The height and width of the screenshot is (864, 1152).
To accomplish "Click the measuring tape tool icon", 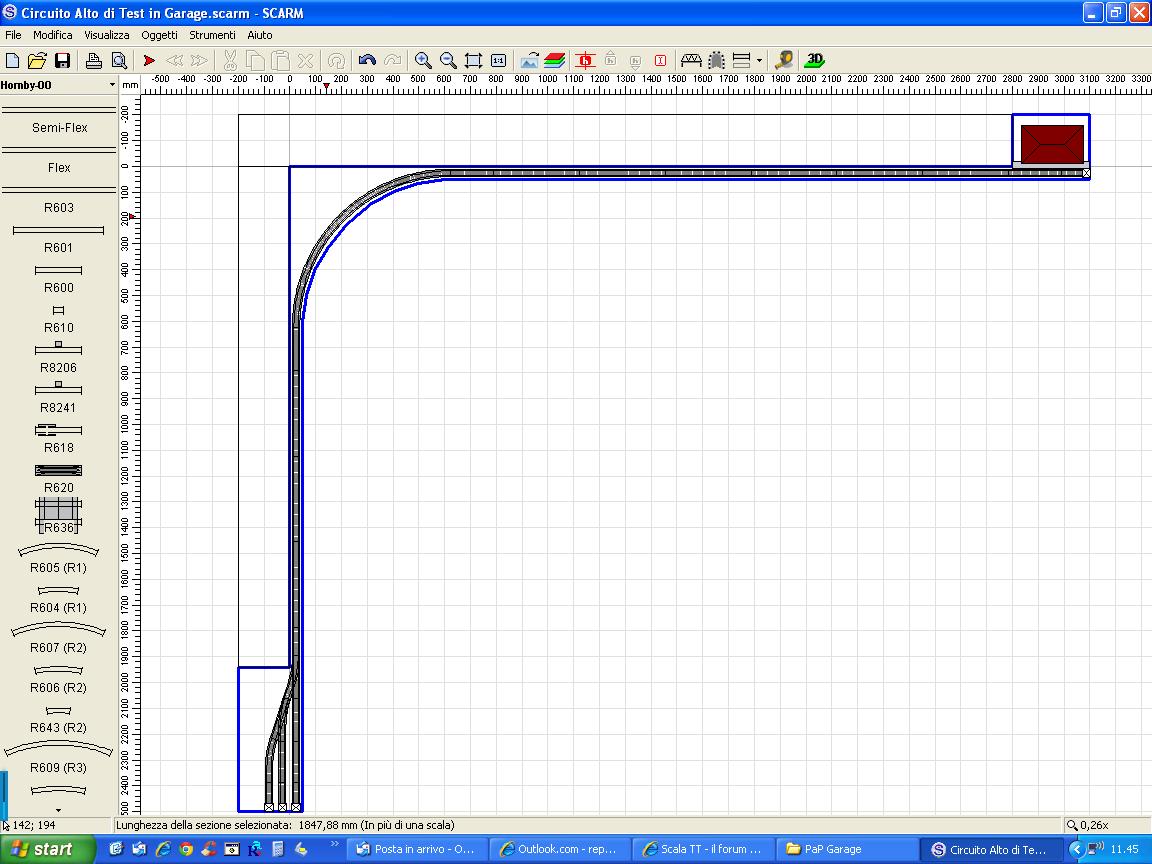I will pyautogui.click(x=784, y=60).
